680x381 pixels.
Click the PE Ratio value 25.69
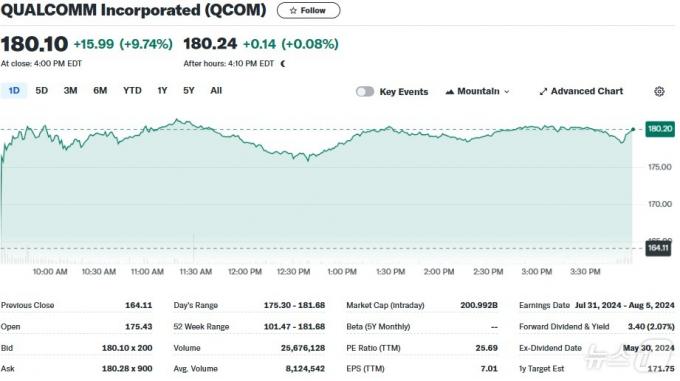(x=486, y=348)
